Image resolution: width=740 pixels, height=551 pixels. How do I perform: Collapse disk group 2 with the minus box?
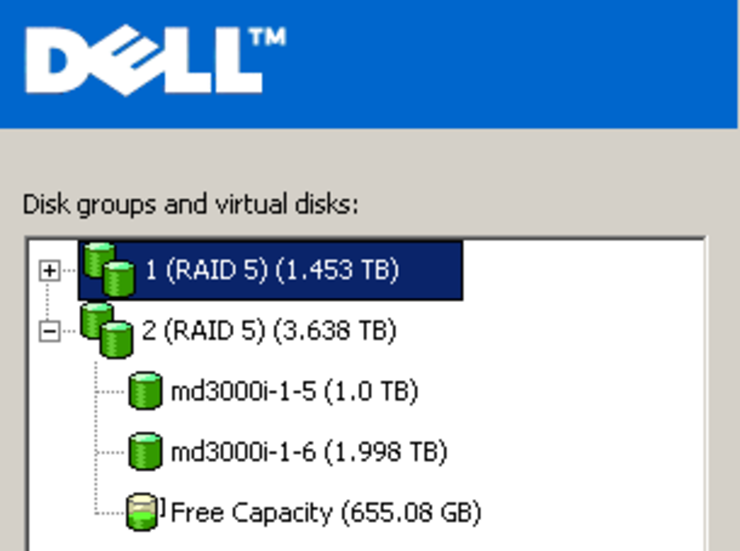[50, 331]
